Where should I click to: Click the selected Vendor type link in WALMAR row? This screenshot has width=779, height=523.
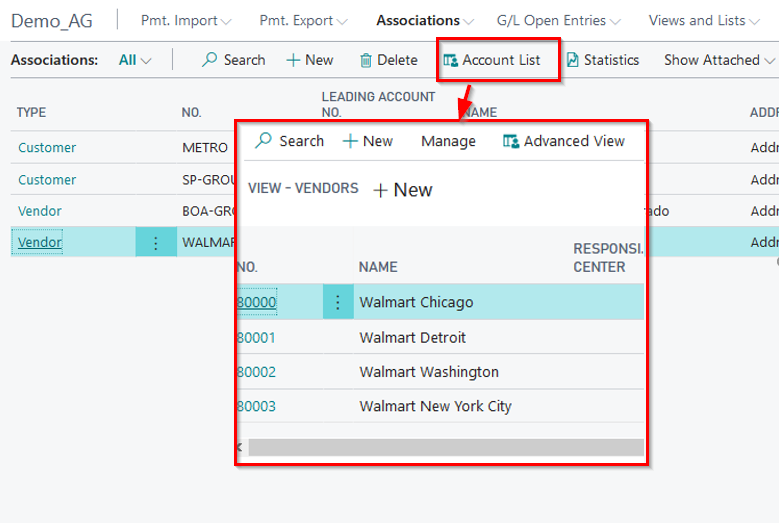40,242
